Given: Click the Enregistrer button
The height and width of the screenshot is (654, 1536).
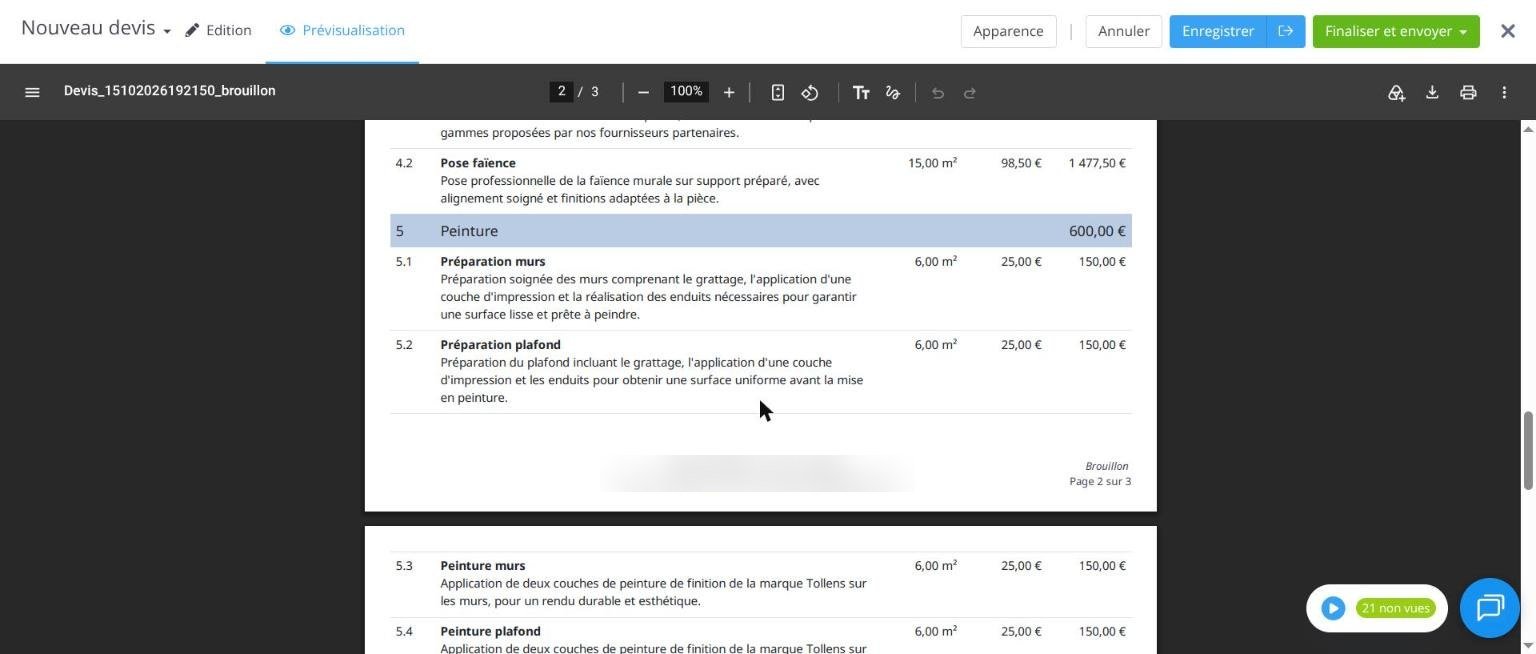Looking at the screenshot, I should [1218, 31].
